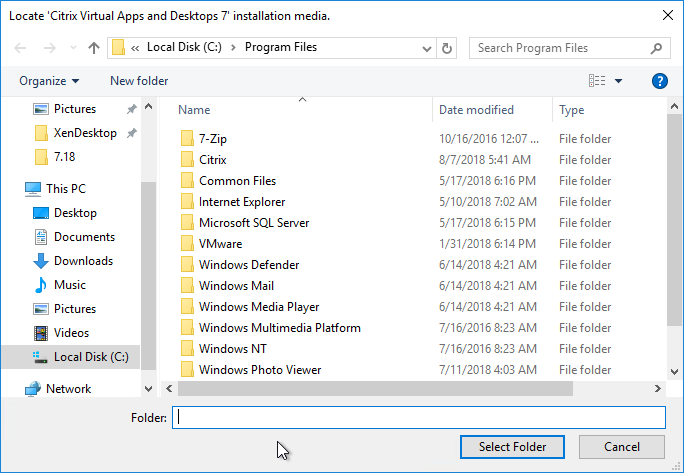The width and height of the screenshot is (684, 473).
Task: Click 8/7/2018 5:41 AM date cell
Action: (485, 160)
